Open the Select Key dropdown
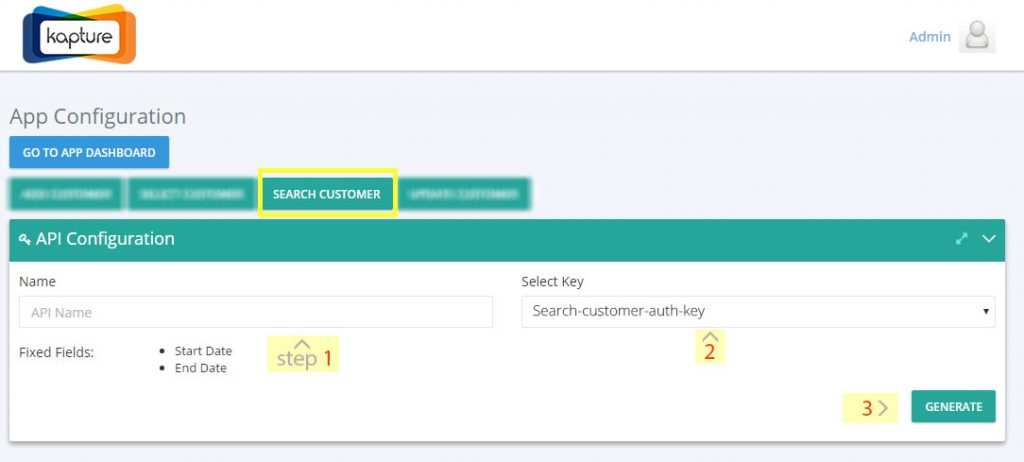 point(758,312)
